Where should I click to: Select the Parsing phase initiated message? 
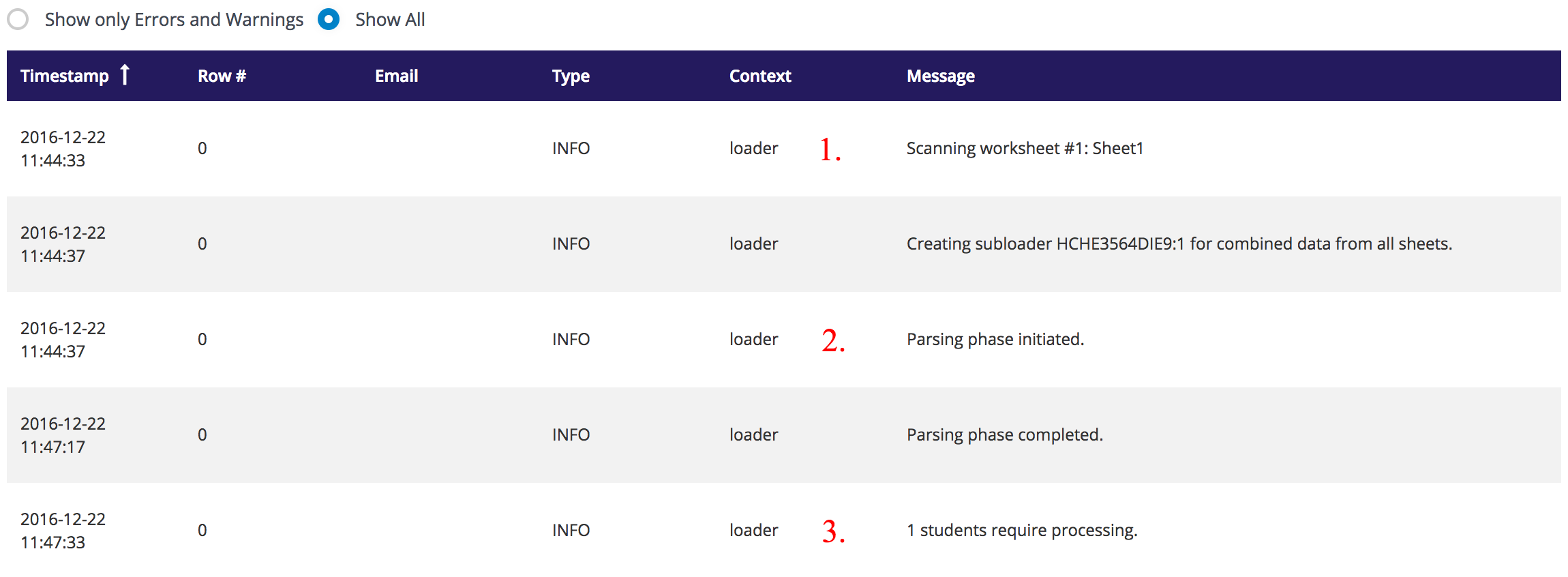[995, 339]
